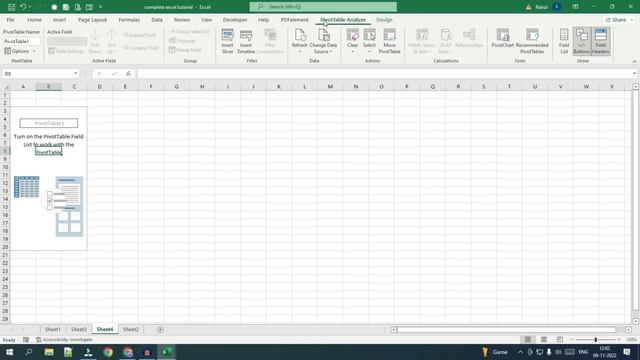Open the File tab
The image size is (640, 360).
11,20
